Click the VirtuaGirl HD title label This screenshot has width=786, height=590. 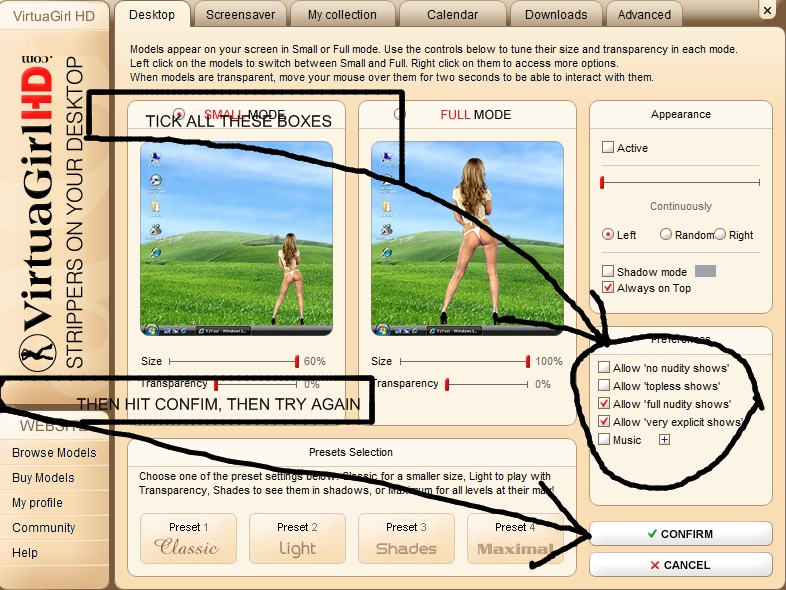coord(54,16)
